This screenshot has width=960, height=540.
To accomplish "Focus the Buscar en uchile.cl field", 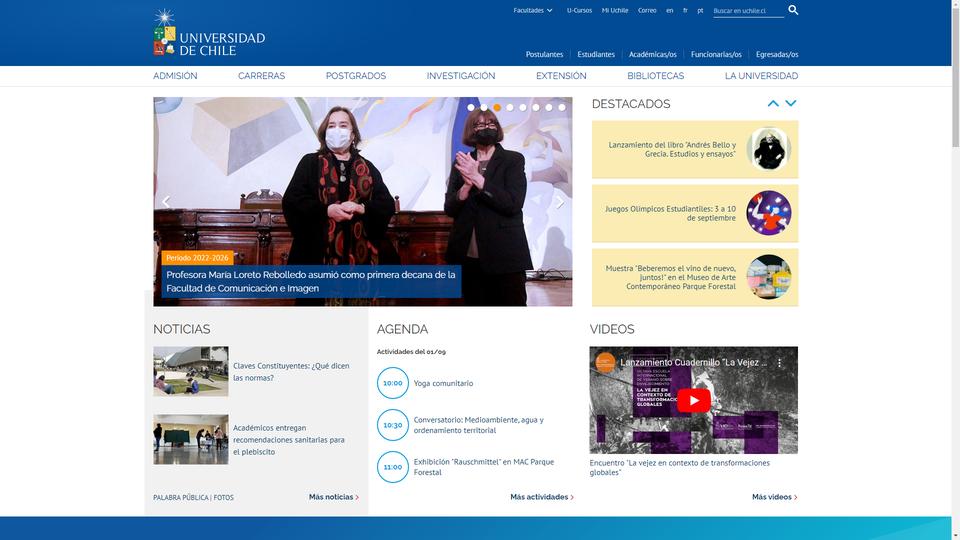I will coord(748,11).
